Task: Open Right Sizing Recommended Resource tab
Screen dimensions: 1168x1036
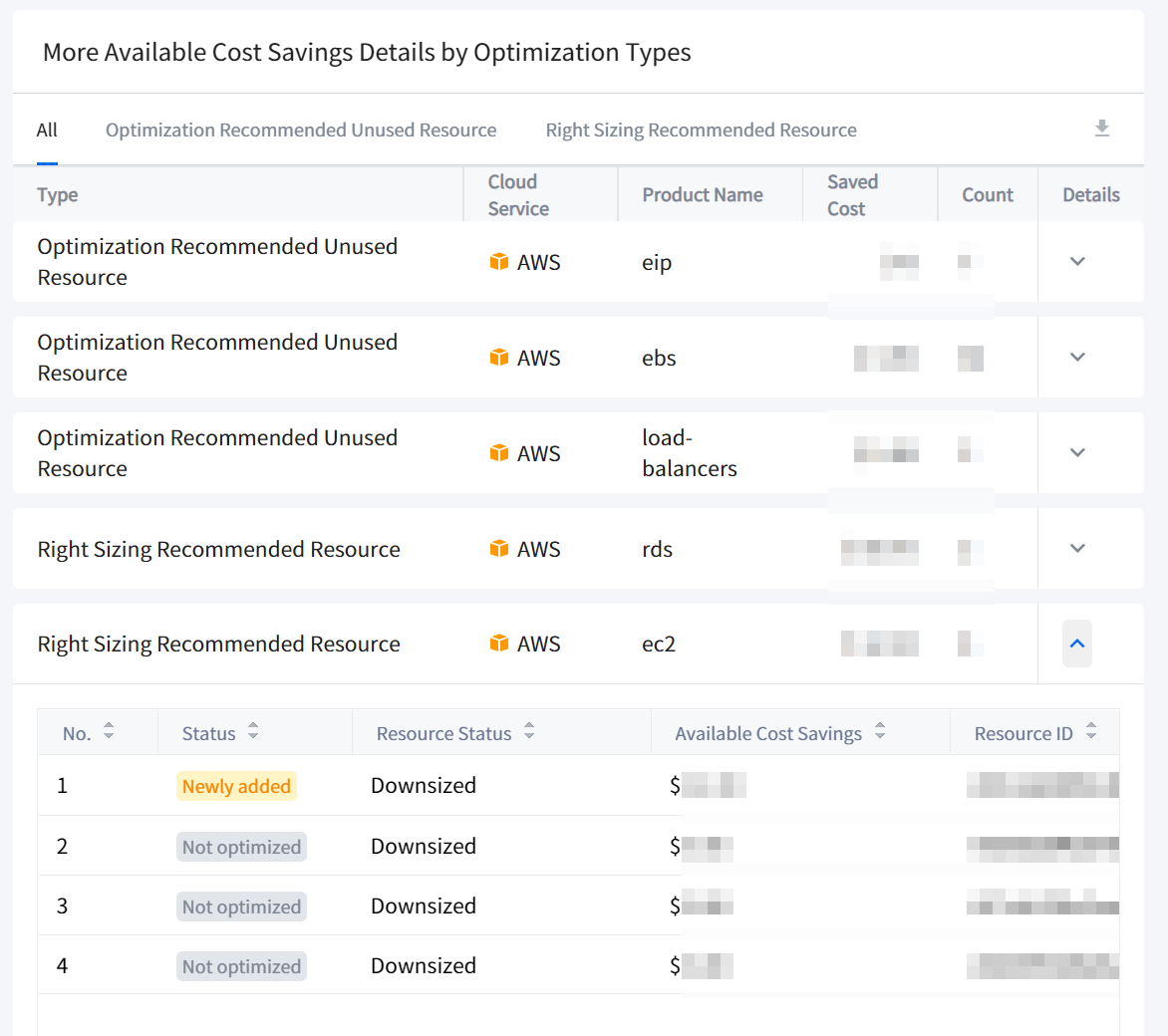Action: (701, 130)
